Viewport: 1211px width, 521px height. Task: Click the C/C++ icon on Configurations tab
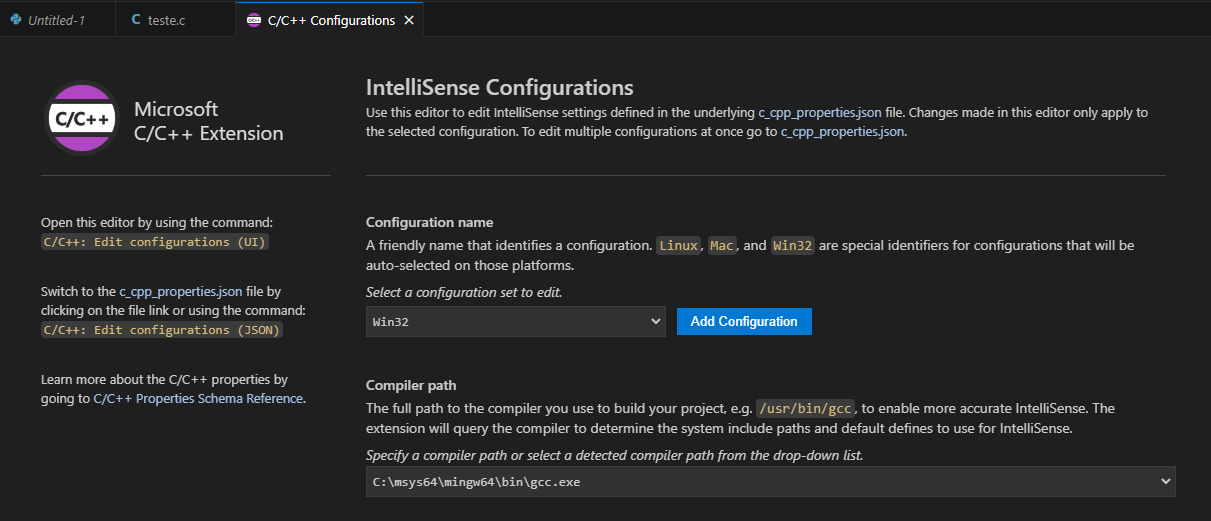point(253,20)
